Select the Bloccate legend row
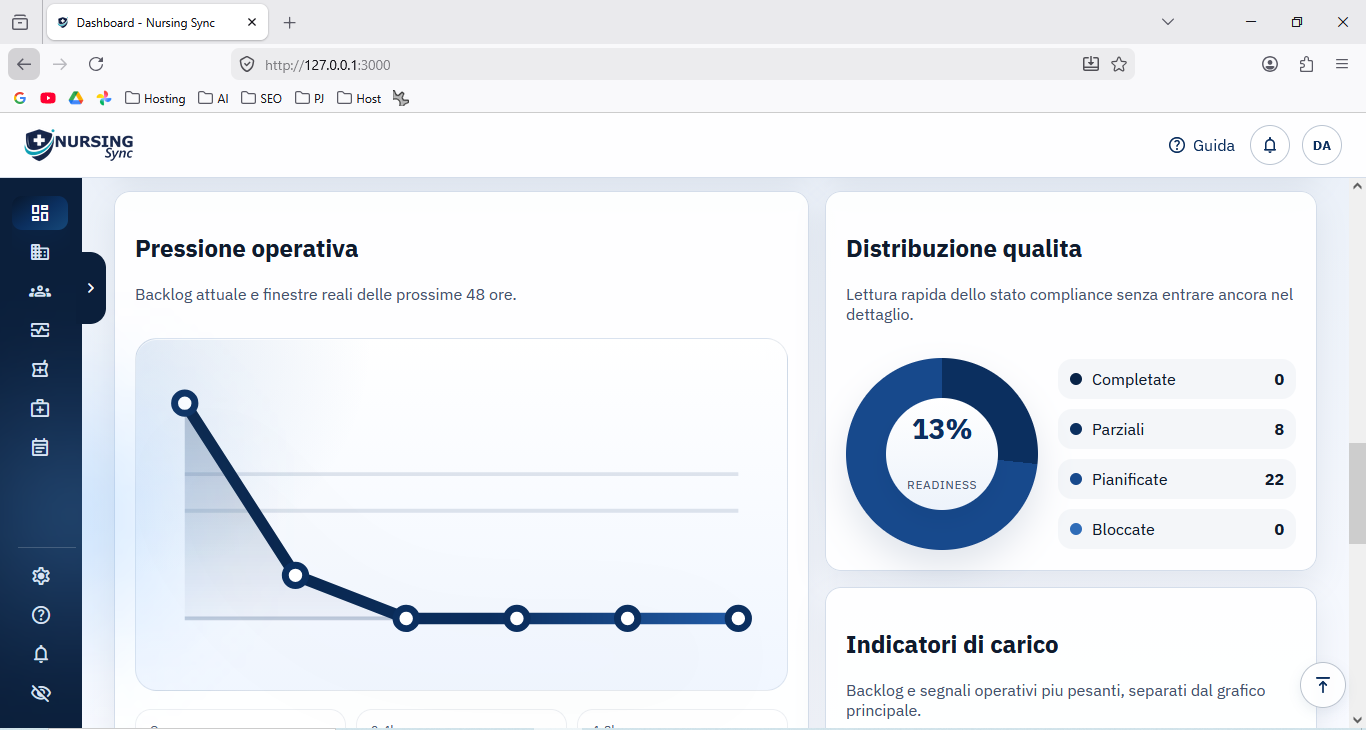Image resolution: width=1366 pixels, height=730 pixels. pos(1177,529)
